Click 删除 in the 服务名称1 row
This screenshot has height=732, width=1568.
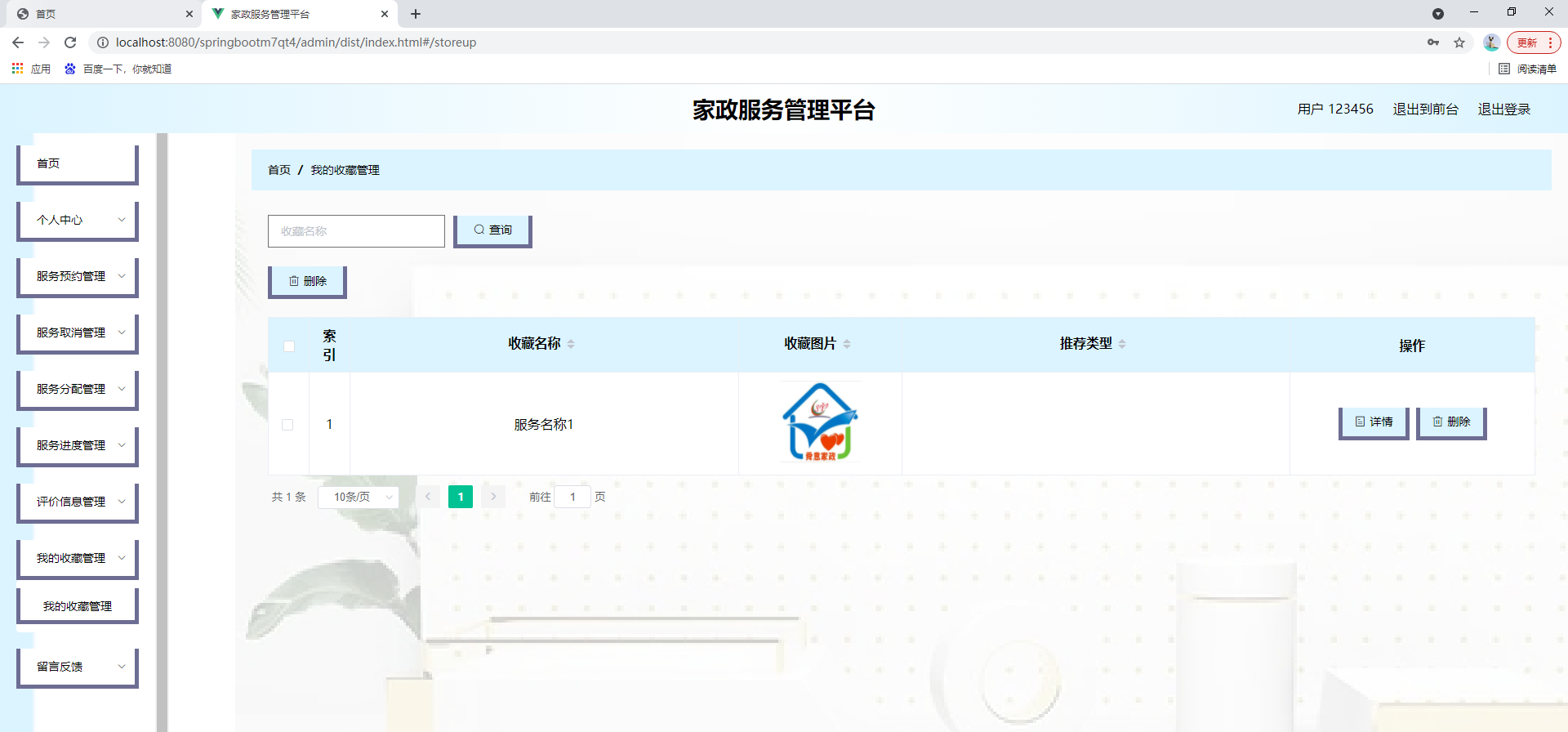click(1451, 422)
